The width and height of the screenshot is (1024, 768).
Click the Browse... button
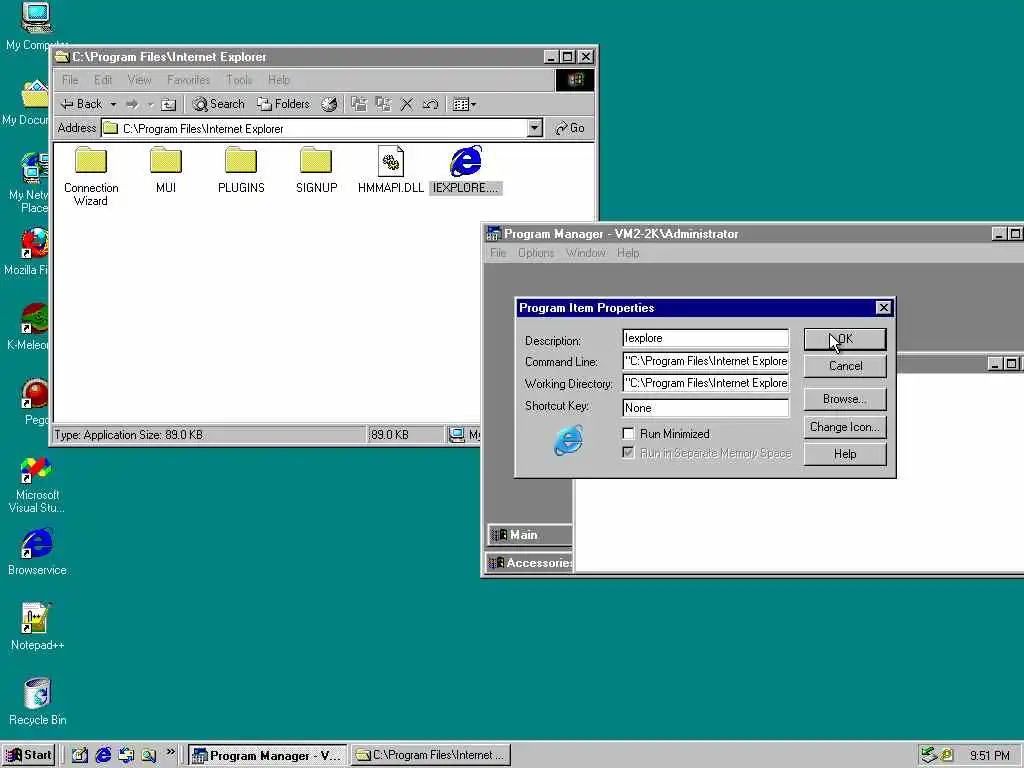tap(845, 399)
